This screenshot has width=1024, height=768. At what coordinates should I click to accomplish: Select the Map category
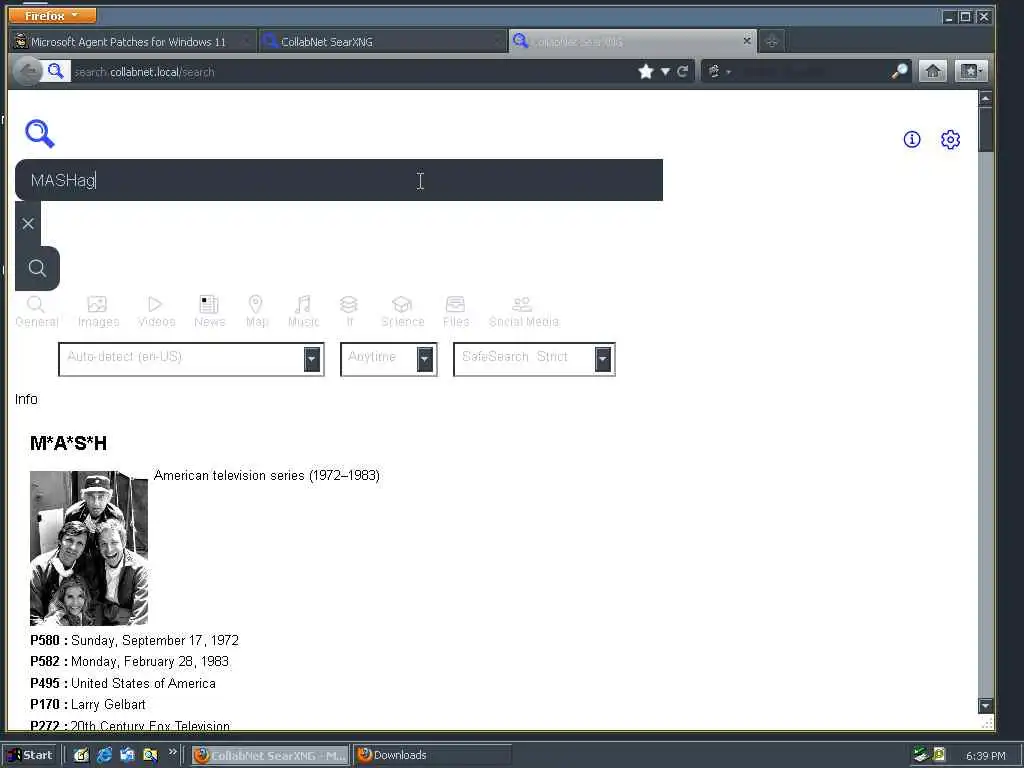[x=256, y=312]
